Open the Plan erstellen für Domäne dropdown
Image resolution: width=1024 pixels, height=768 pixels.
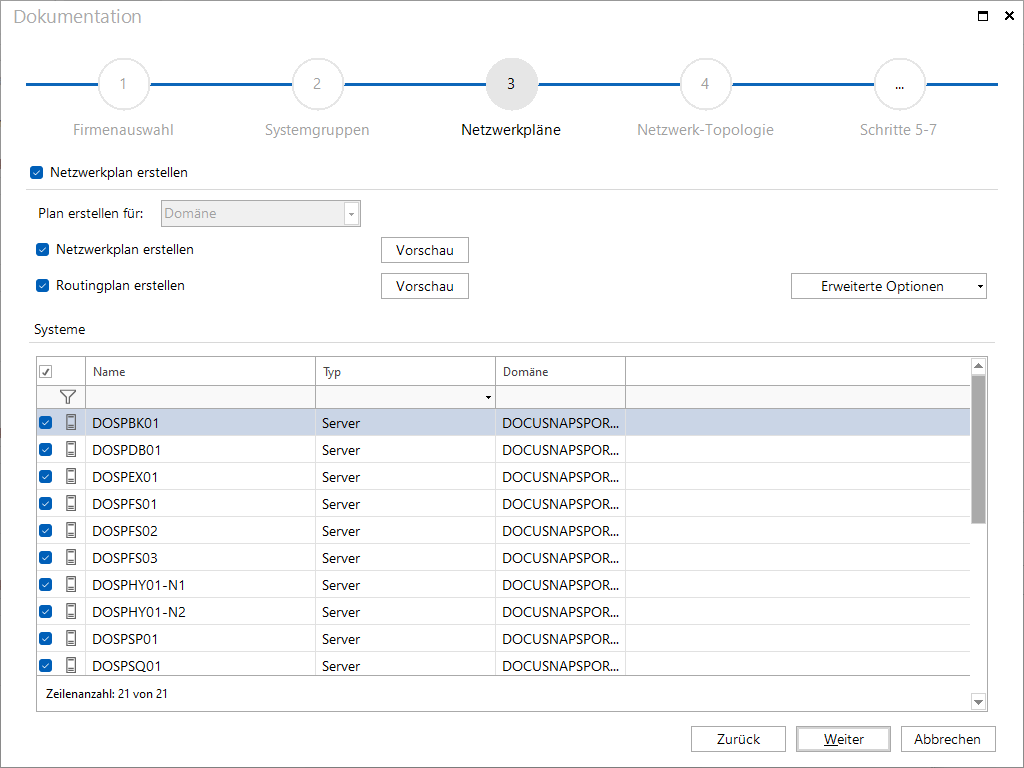click(x=351, y=214)
